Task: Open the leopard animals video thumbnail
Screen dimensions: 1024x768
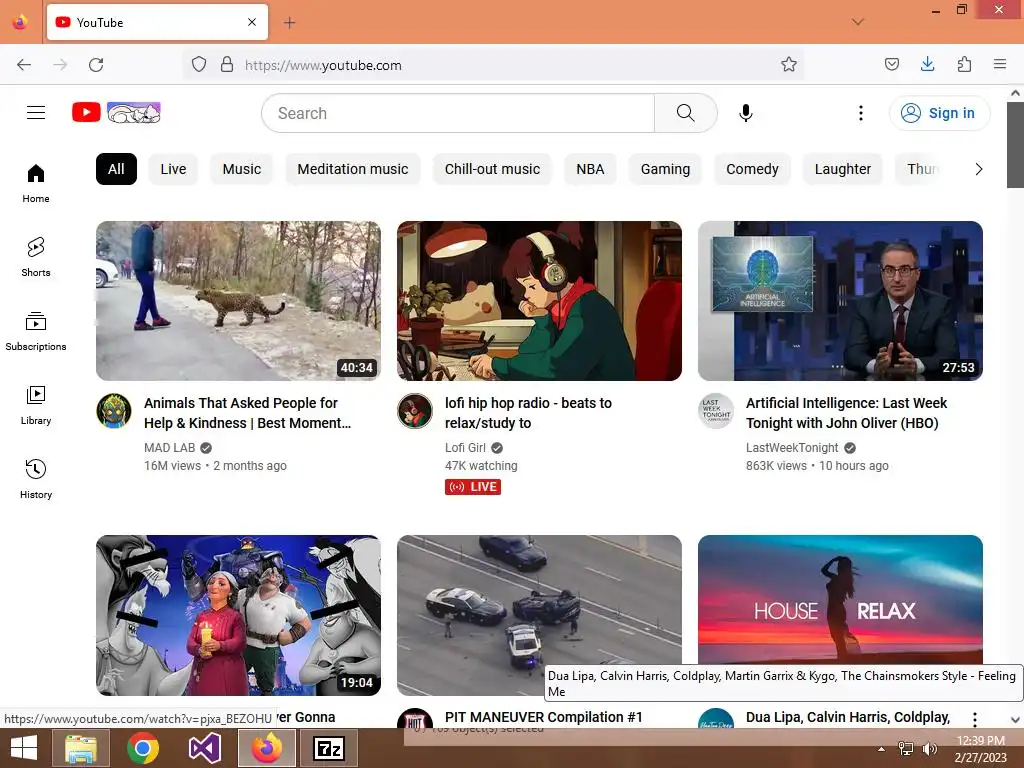Action: [x=238, y=300]
